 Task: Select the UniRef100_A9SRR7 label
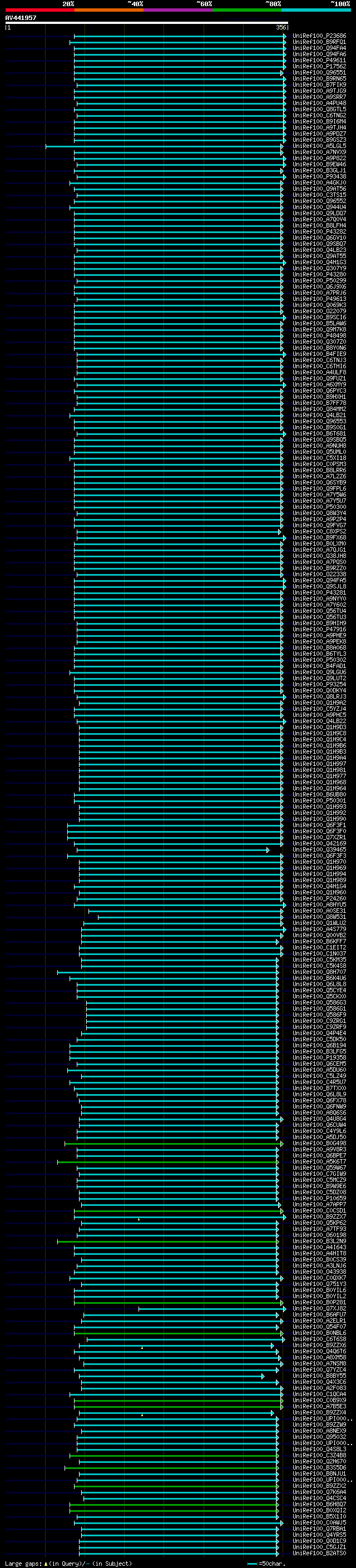[x=319, y=97]
